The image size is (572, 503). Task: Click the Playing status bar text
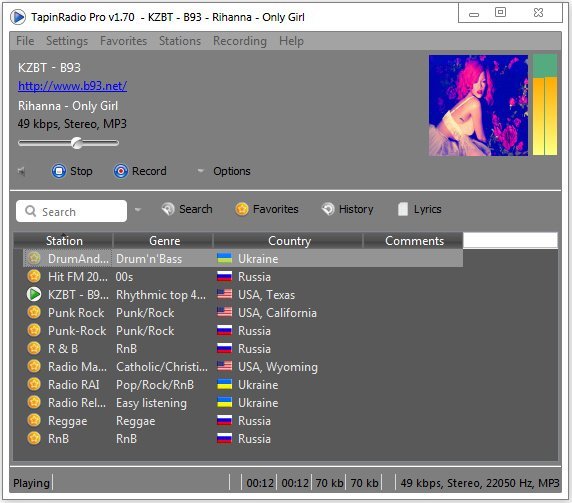tap(31, 483)
